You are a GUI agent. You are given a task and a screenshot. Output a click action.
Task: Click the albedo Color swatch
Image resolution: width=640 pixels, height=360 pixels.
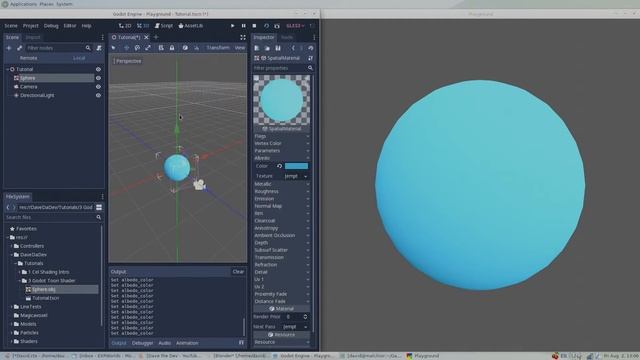pyautogui.click(x=297, y=166)
